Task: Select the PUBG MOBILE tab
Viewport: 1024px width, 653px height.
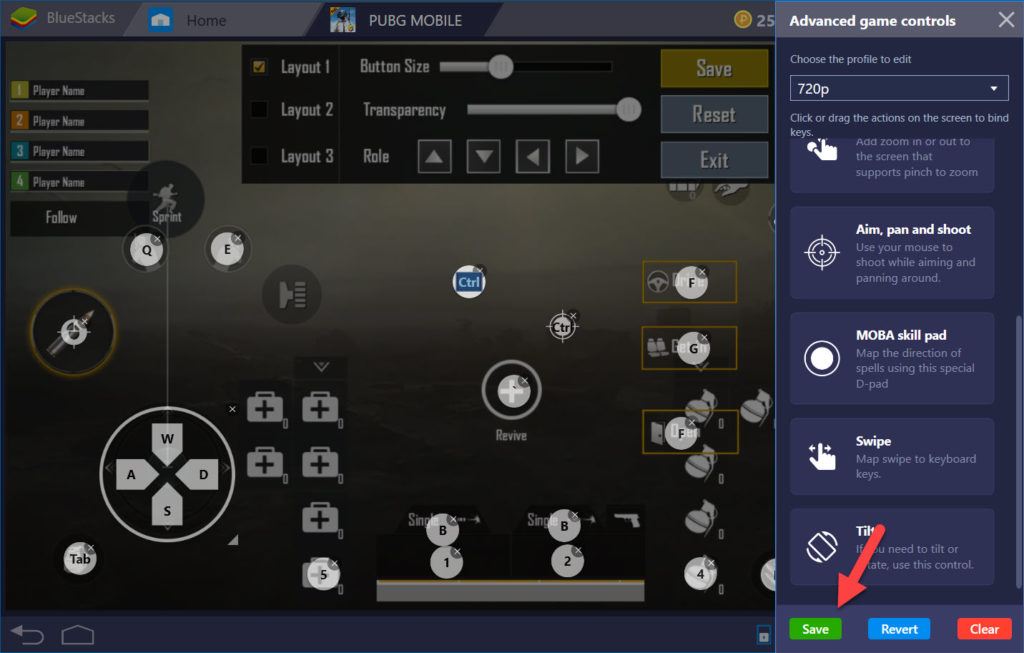Action: point(414,19)
